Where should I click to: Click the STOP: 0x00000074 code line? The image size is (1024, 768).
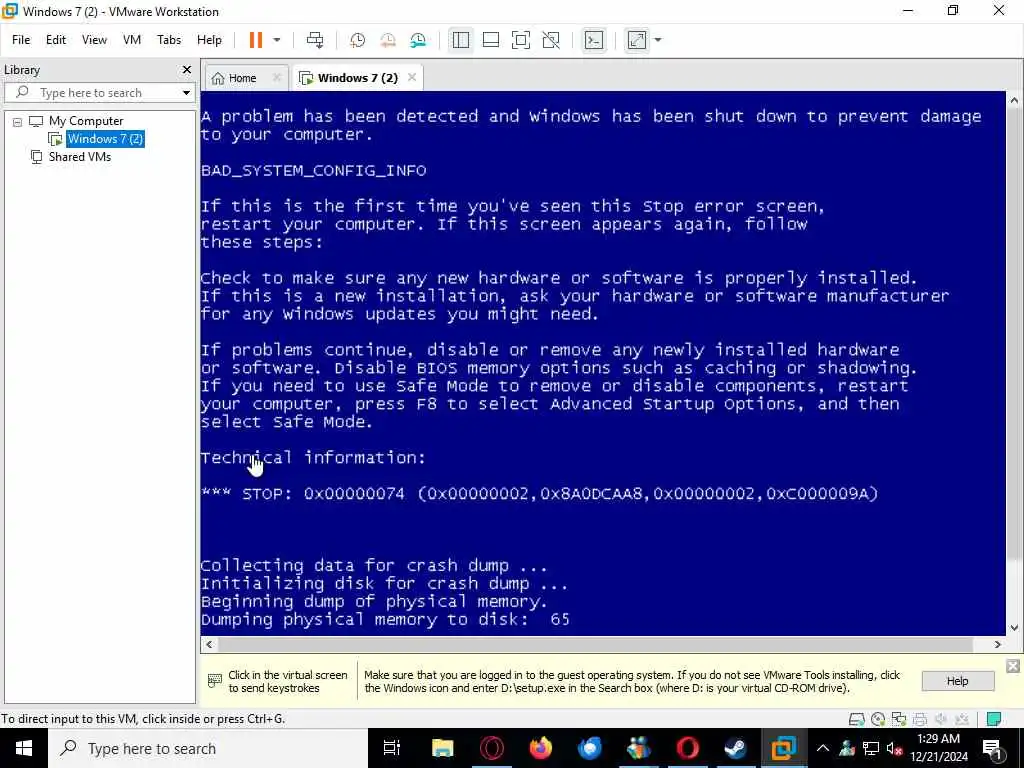pos(539,494)
